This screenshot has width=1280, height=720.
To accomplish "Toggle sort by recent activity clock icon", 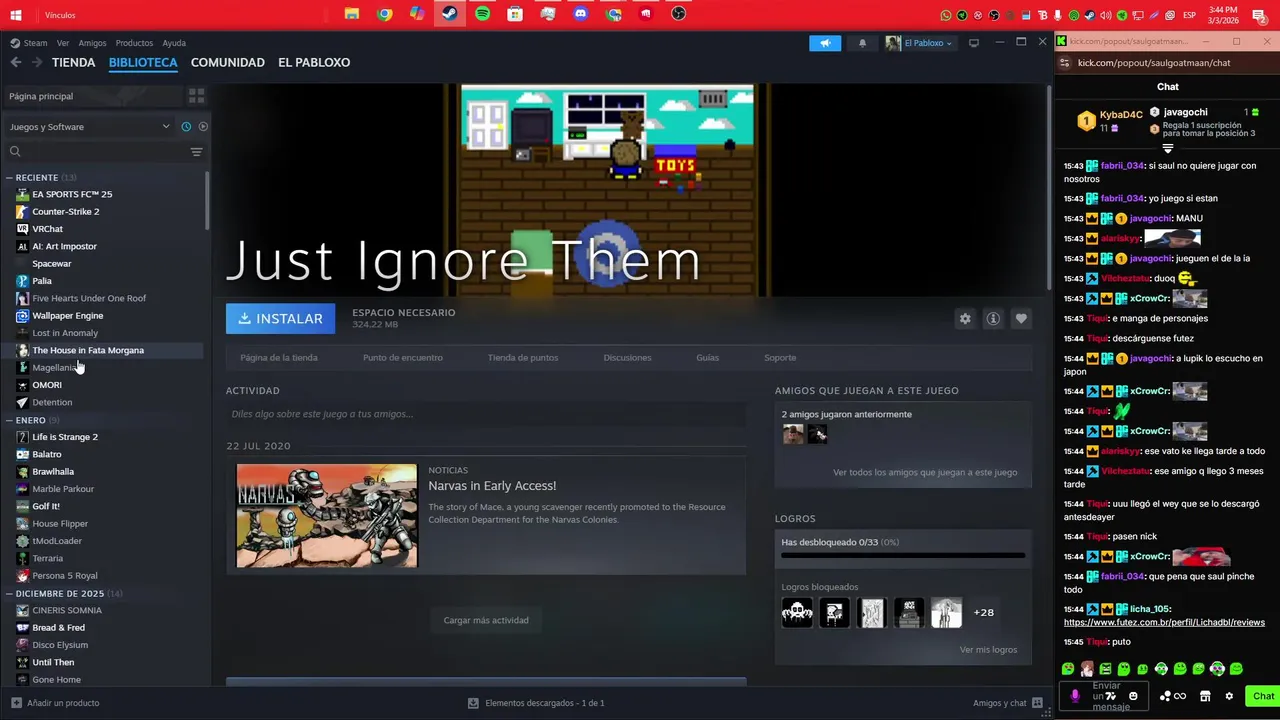I will (x=186, y=127).
